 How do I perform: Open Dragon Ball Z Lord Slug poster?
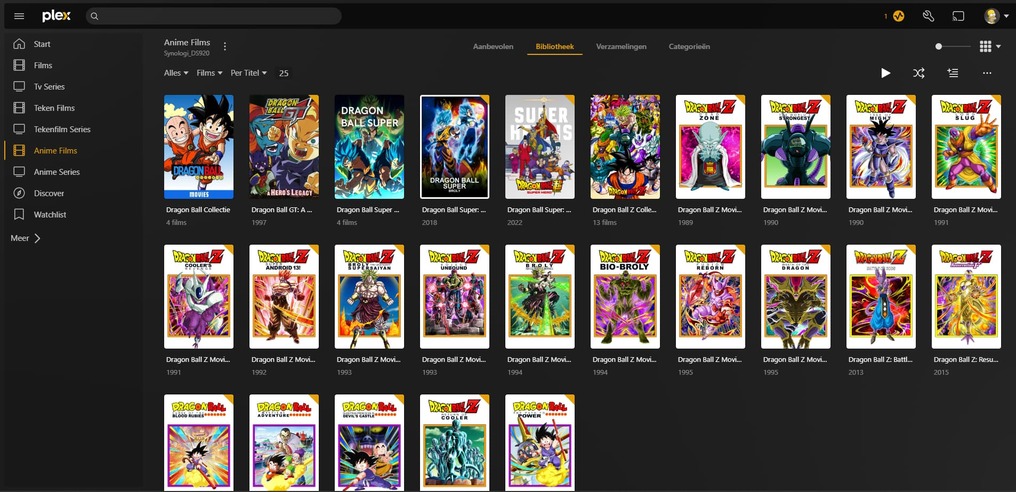pos(966,147)
